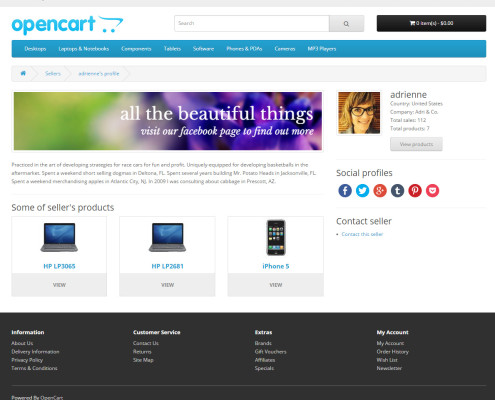Open the HP LP3065 title link

point(59,266)
